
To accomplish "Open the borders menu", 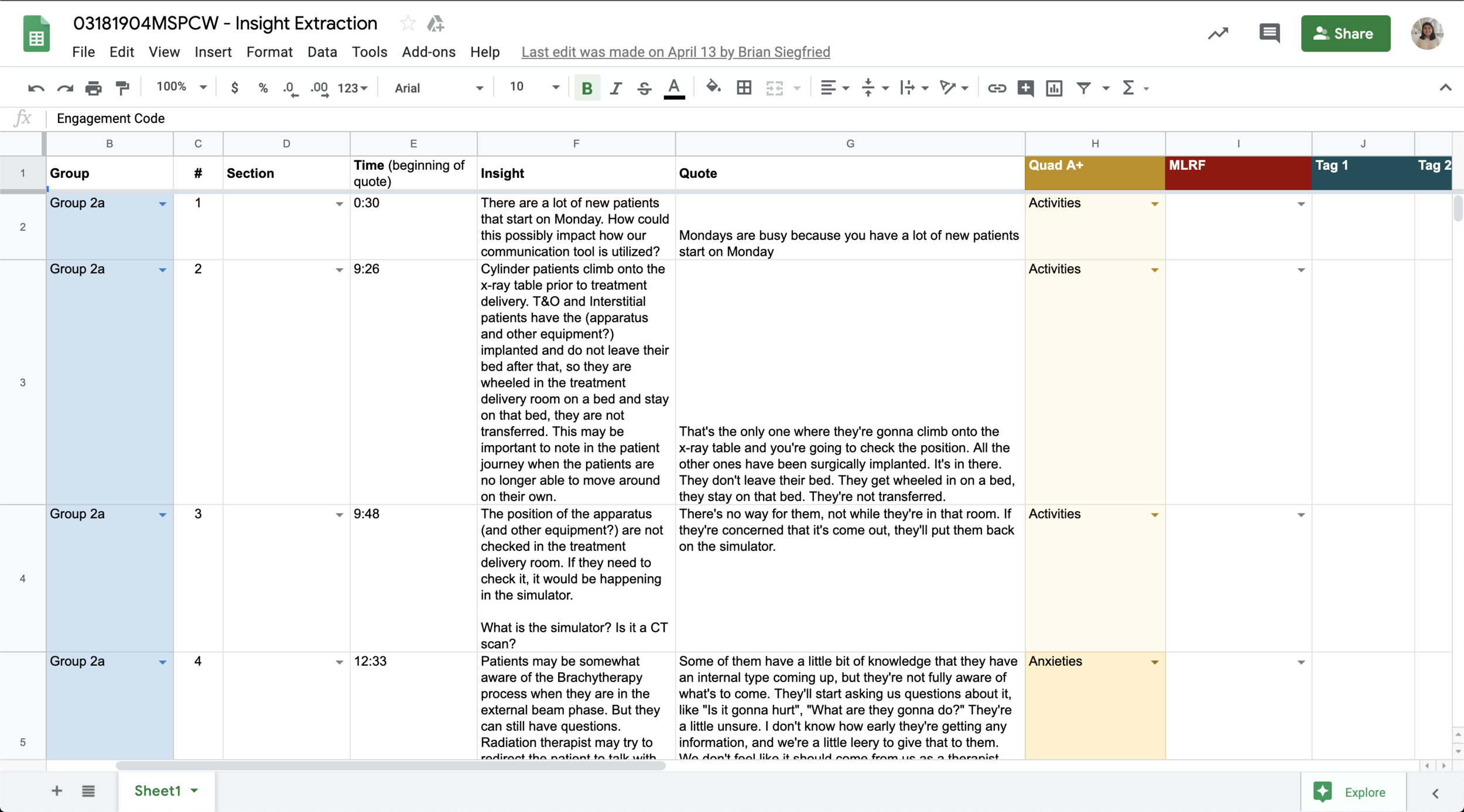I will pos(744,88).
